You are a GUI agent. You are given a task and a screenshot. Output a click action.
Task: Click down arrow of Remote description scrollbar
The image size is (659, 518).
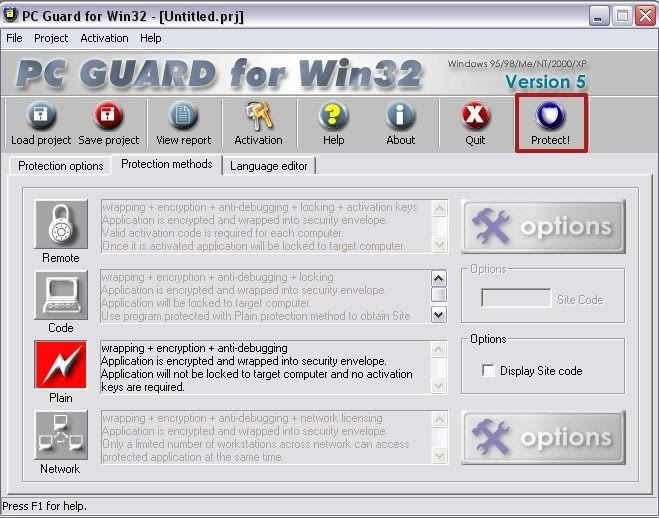pyautogui.click(x=440, y=245)
